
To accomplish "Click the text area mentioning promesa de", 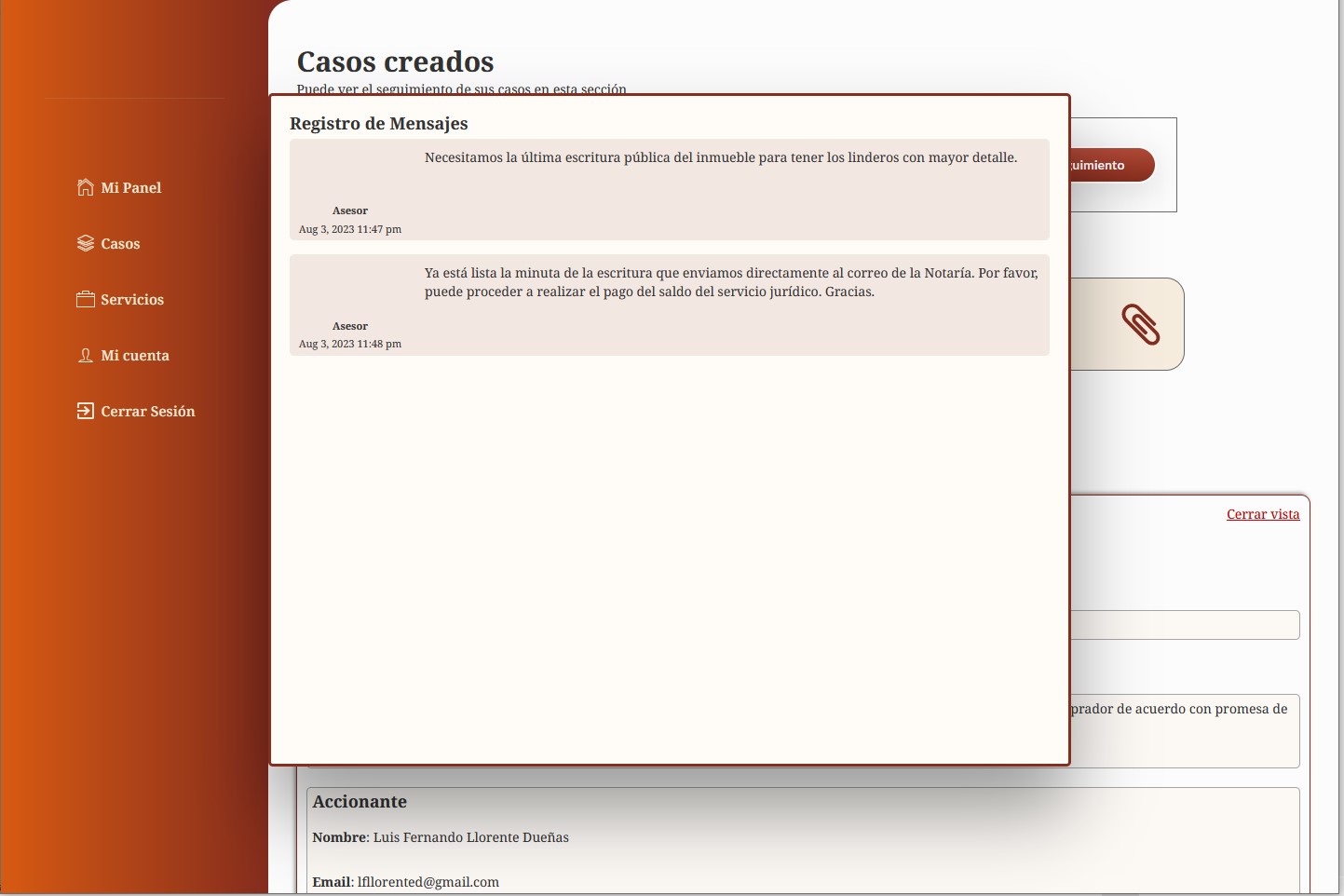I will [1185, 730].
